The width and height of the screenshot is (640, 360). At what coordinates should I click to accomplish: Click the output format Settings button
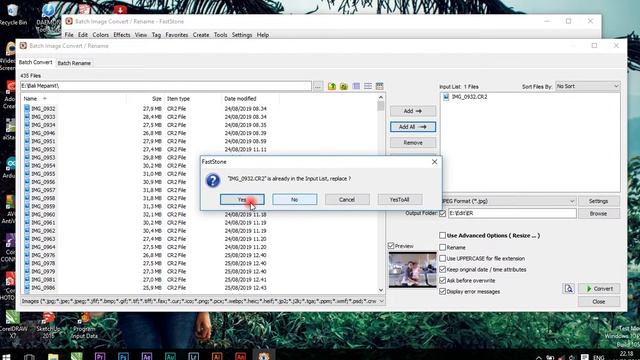[598, 201]
